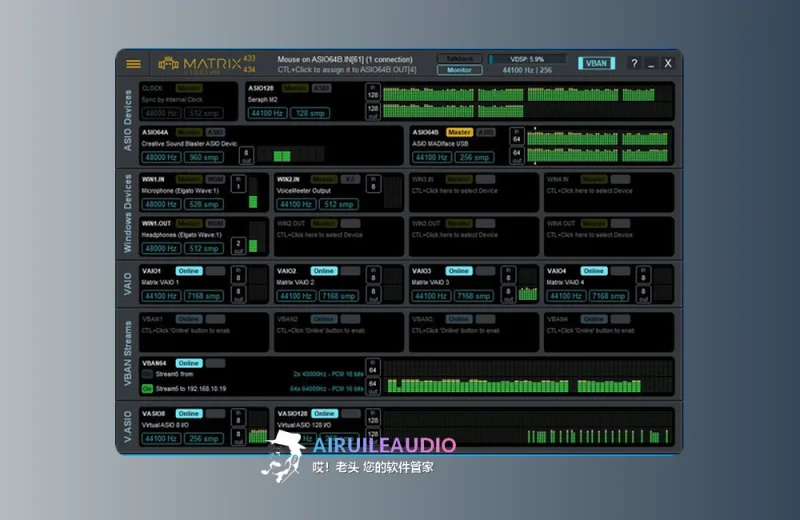800x520 pixels.
Task: Select WIN2.IN in 8 channel box
Action: 373,184
